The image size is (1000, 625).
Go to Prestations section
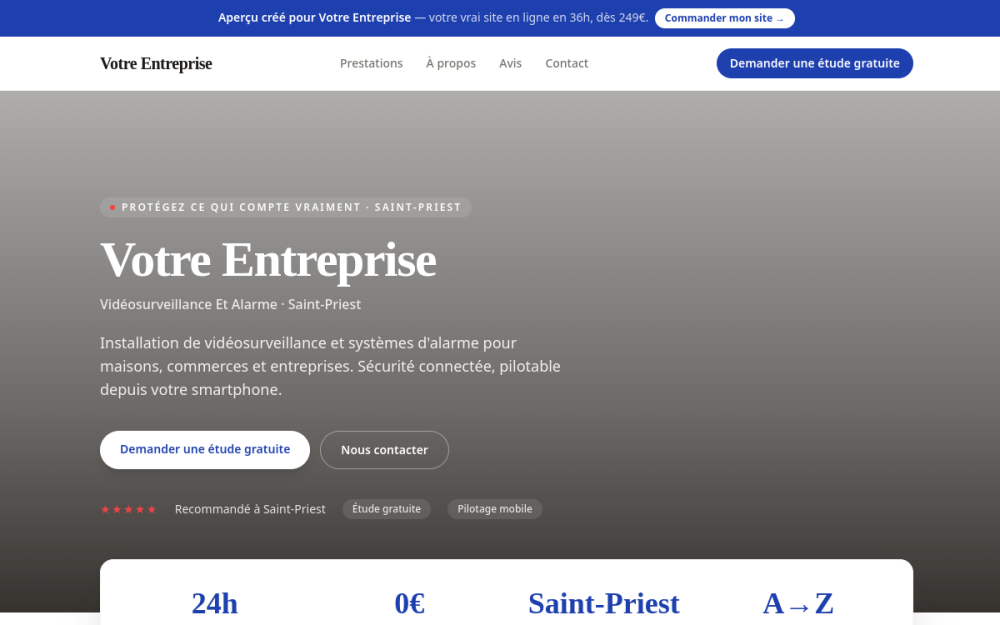point(371,63)
